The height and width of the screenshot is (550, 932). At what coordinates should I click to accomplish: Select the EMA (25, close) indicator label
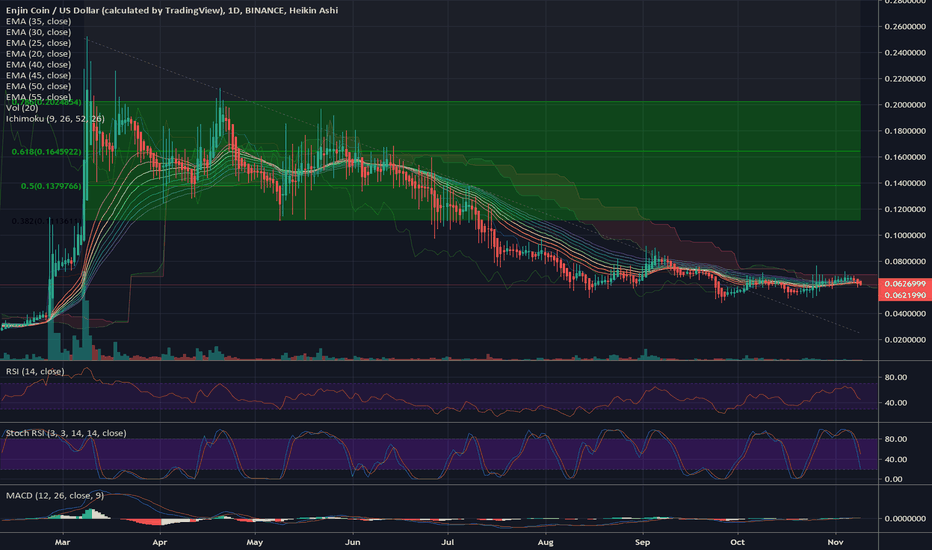tap(38, 43)
